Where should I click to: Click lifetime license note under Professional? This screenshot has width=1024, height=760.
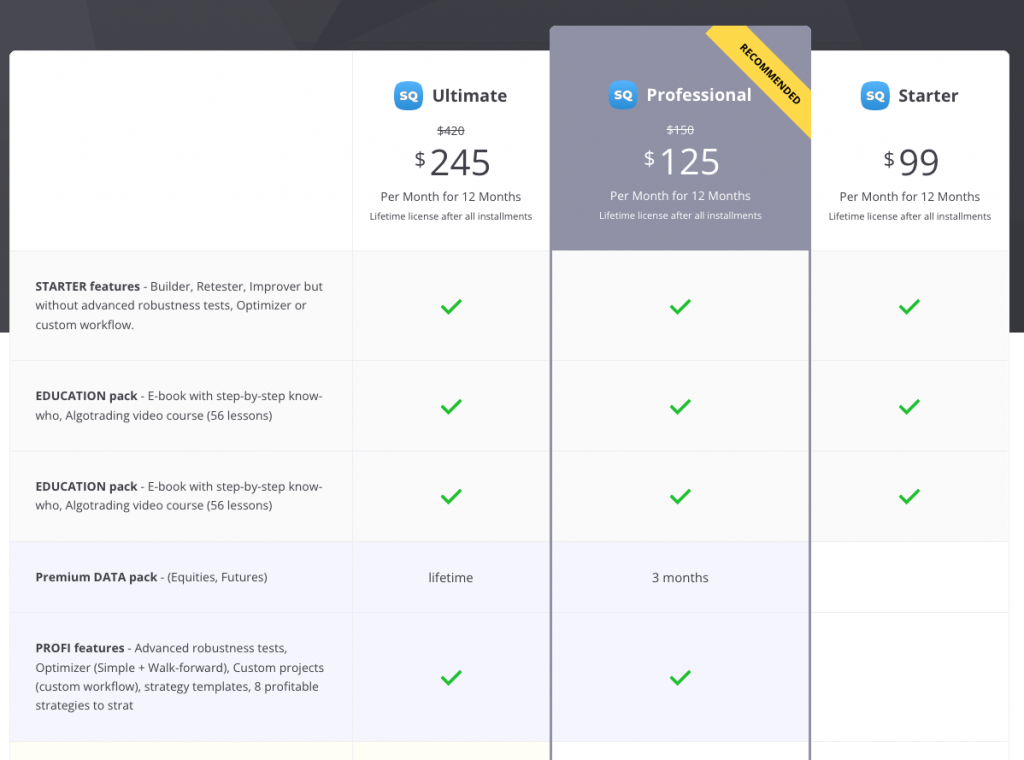coord(680,215)
